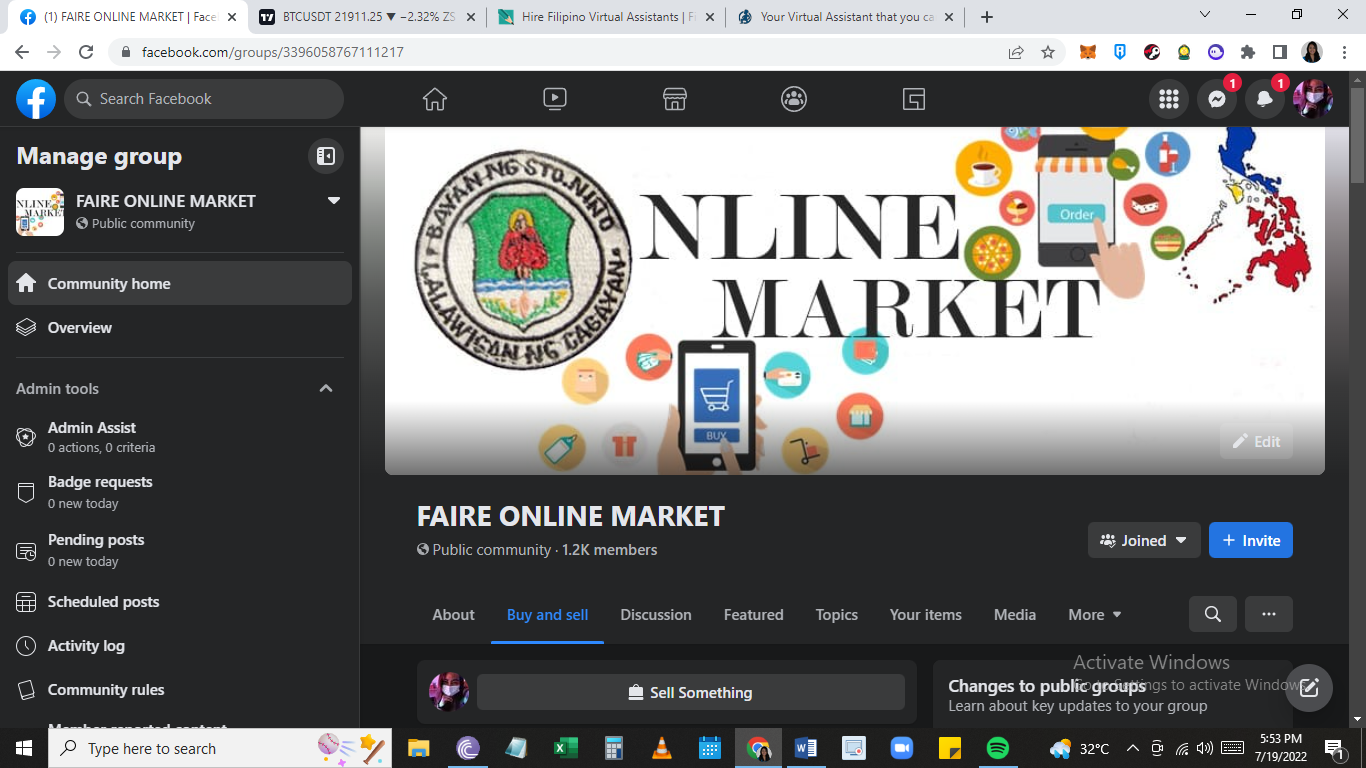The width and height of the screenshot is (1366, 768).
Task: Click the Facebook logo icon
Action: 36,99
